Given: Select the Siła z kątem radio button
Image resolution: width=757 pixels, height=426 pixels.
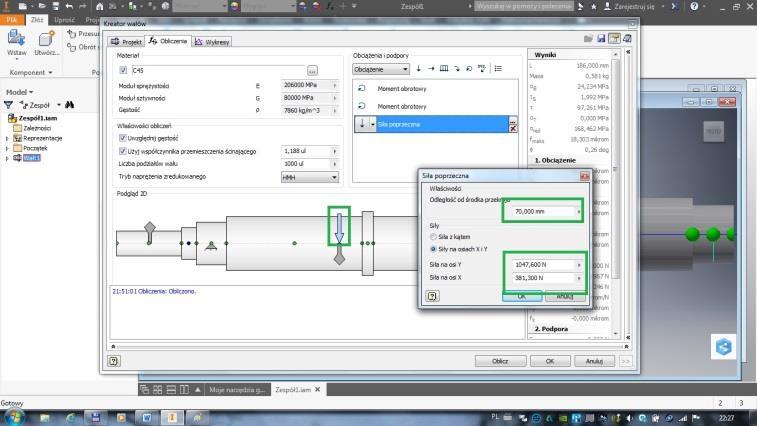Looking at the screenshot, I should (x=433, y=237).
